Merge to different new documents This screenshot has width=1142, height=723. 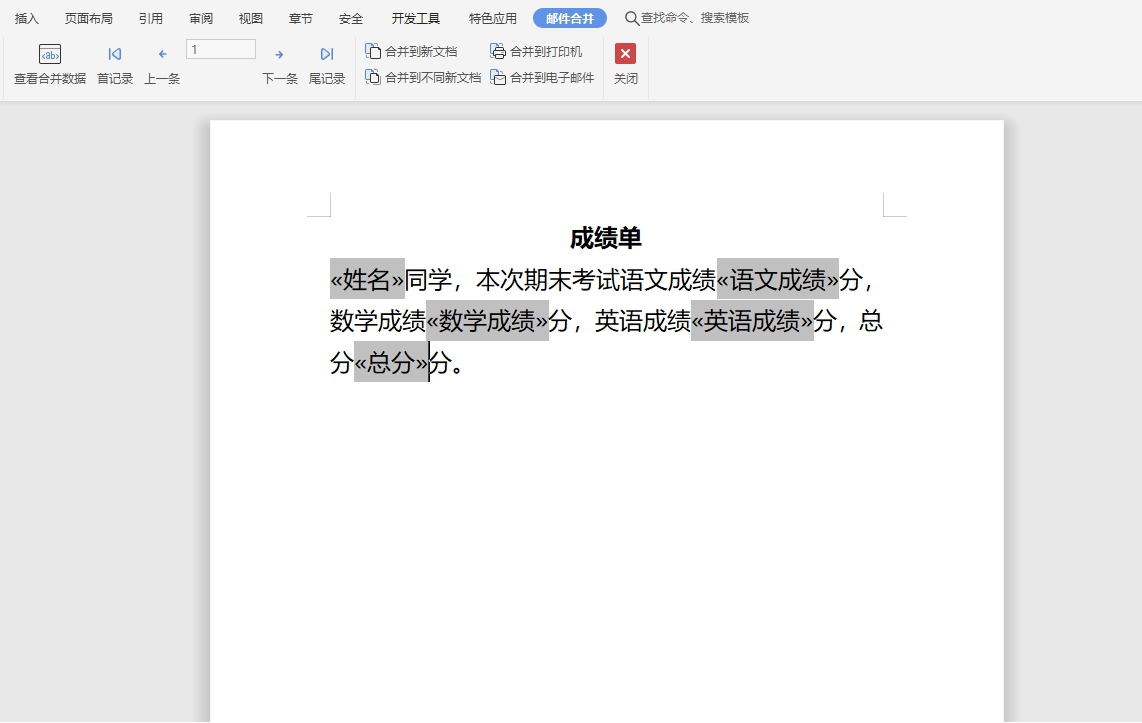coord(423,77)
